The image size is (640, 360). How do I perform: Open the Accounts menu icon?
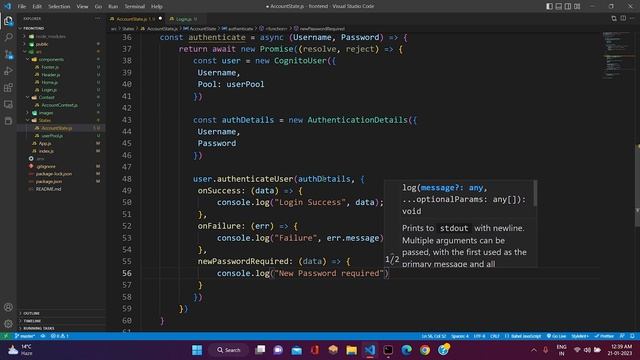pyautogui.click(x=8, y=307)
